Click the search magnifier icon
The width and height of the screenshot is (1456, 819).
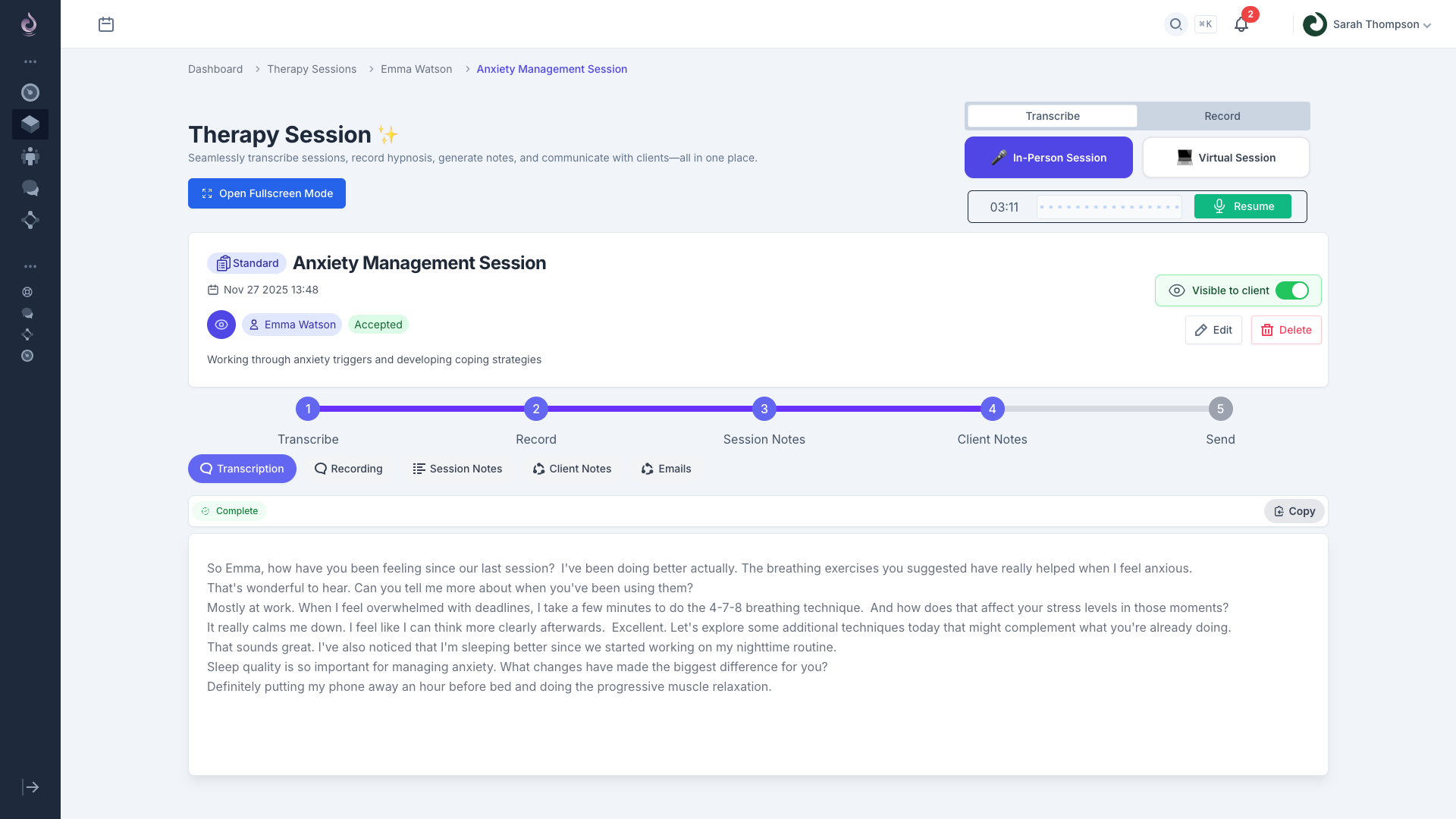point(1175,24)
